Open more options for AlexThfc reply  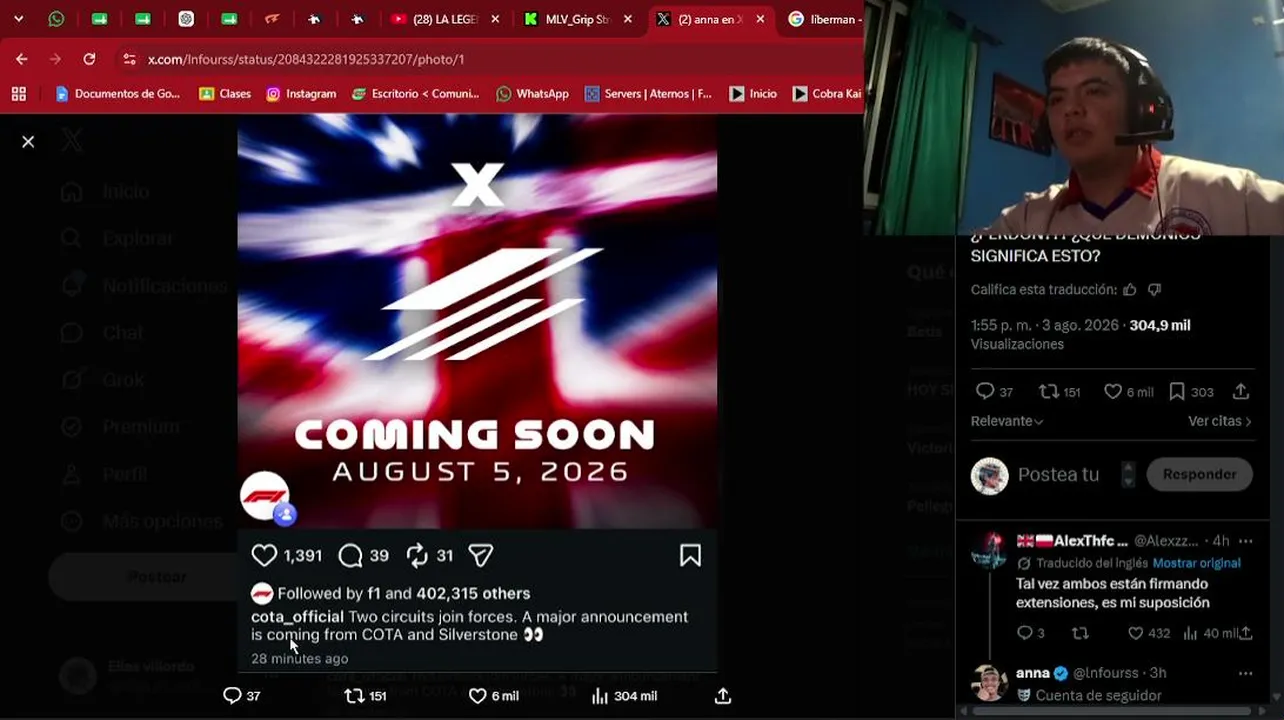tap(1245, 541)
